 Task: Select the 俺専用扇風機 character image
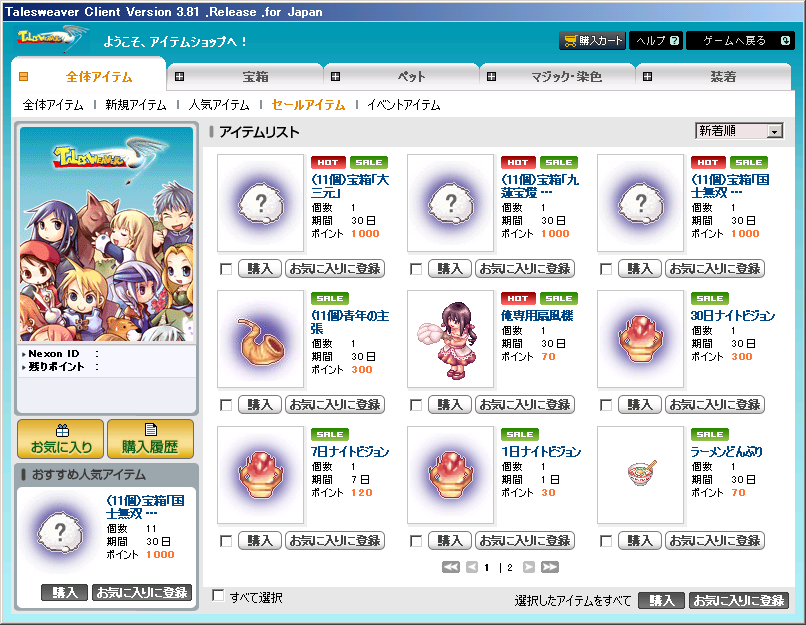click(x=450, y=339)
